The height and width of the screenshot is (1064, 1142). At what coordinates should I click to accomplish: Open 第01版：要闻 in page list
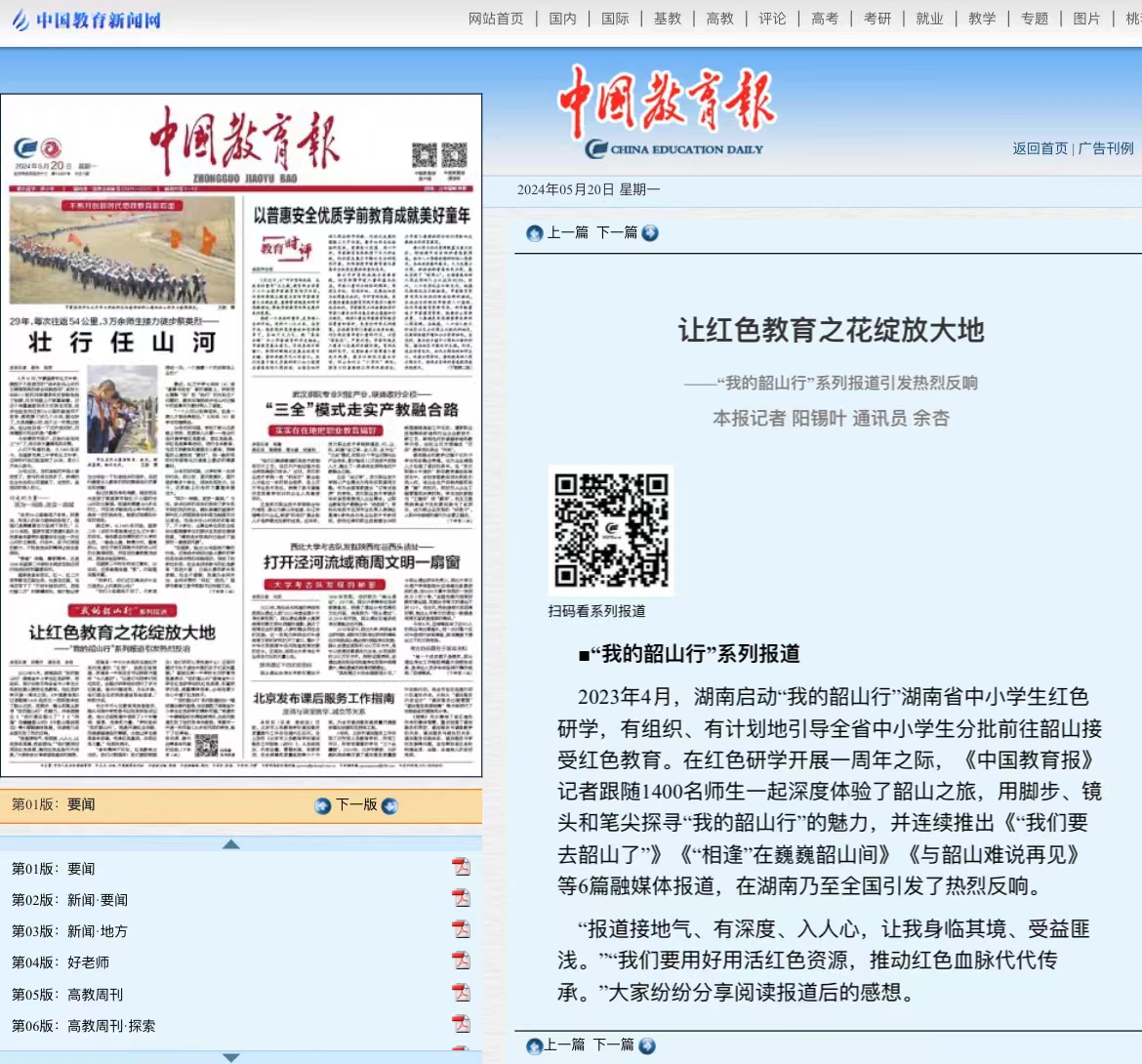click(54, 869)
